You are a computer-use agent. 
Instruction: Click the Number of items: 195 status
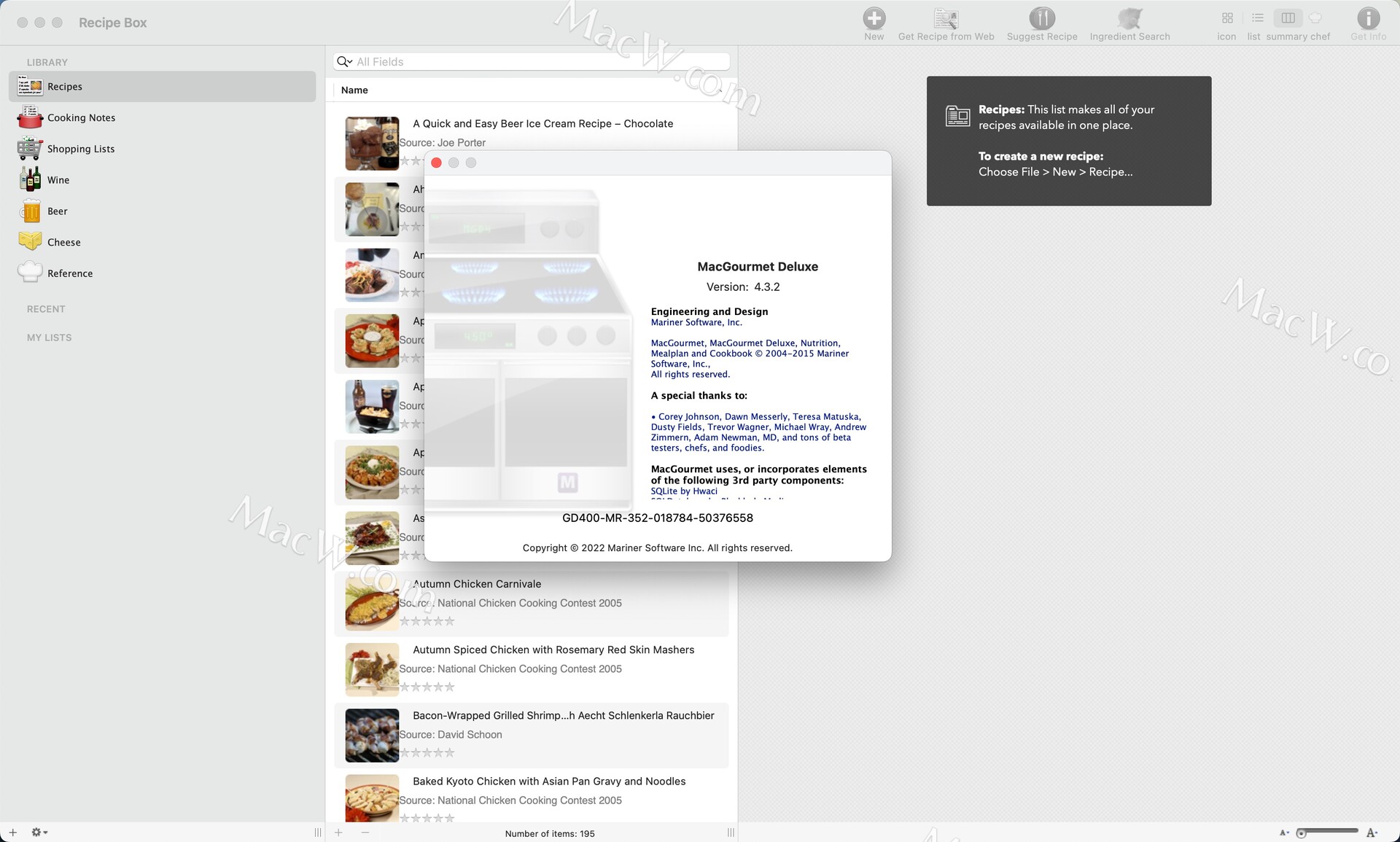pos(550,834)
